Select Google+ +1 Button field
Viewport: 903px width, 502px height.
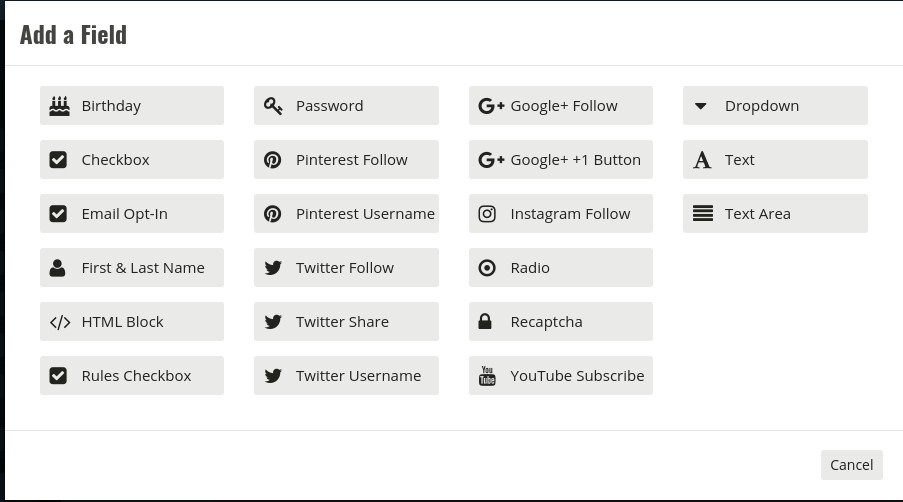click(x=560, y=160)
